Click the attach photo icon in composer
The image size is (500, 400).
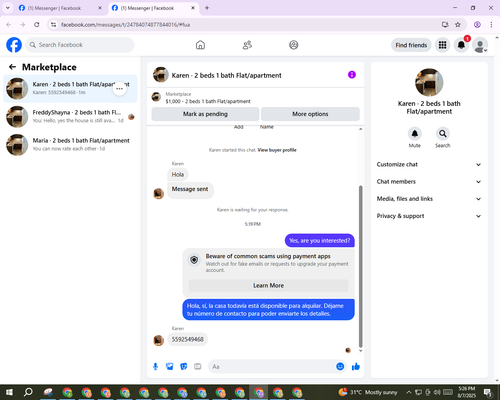pyautogui.click(x=170, y=367)
